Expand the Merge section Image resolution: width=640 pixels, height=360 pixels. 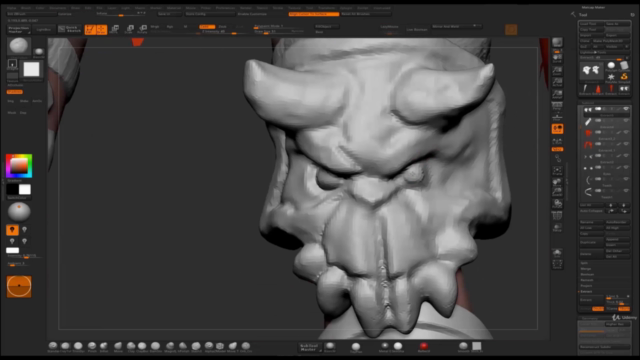(x=586, y=269)
